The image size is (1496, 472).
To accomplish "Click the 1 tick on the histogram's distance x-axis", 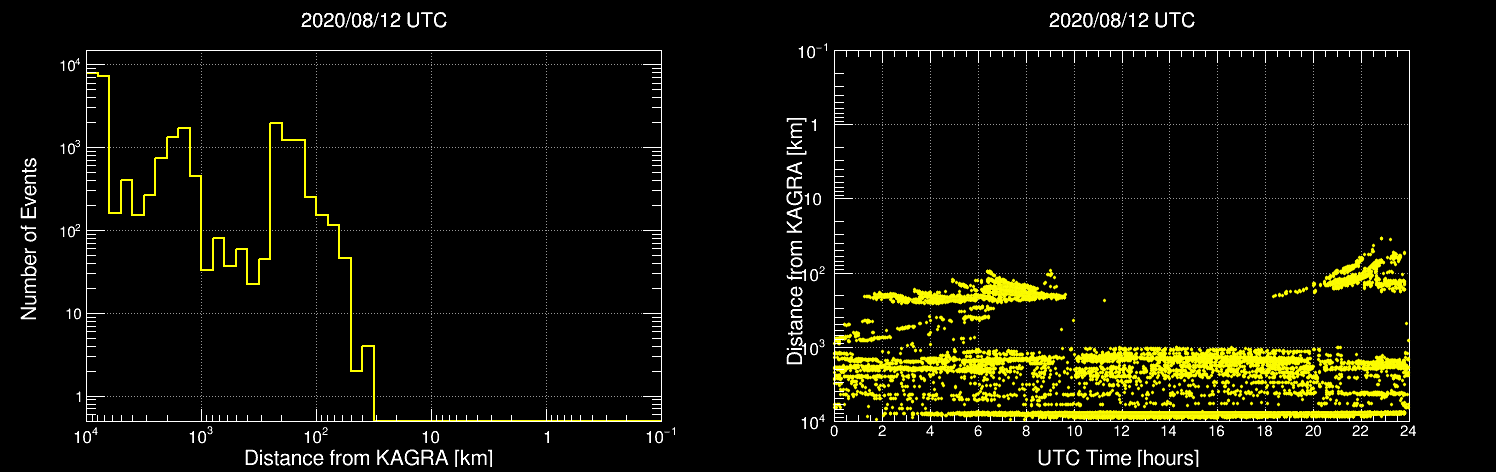I will click(x=547, y=438).
